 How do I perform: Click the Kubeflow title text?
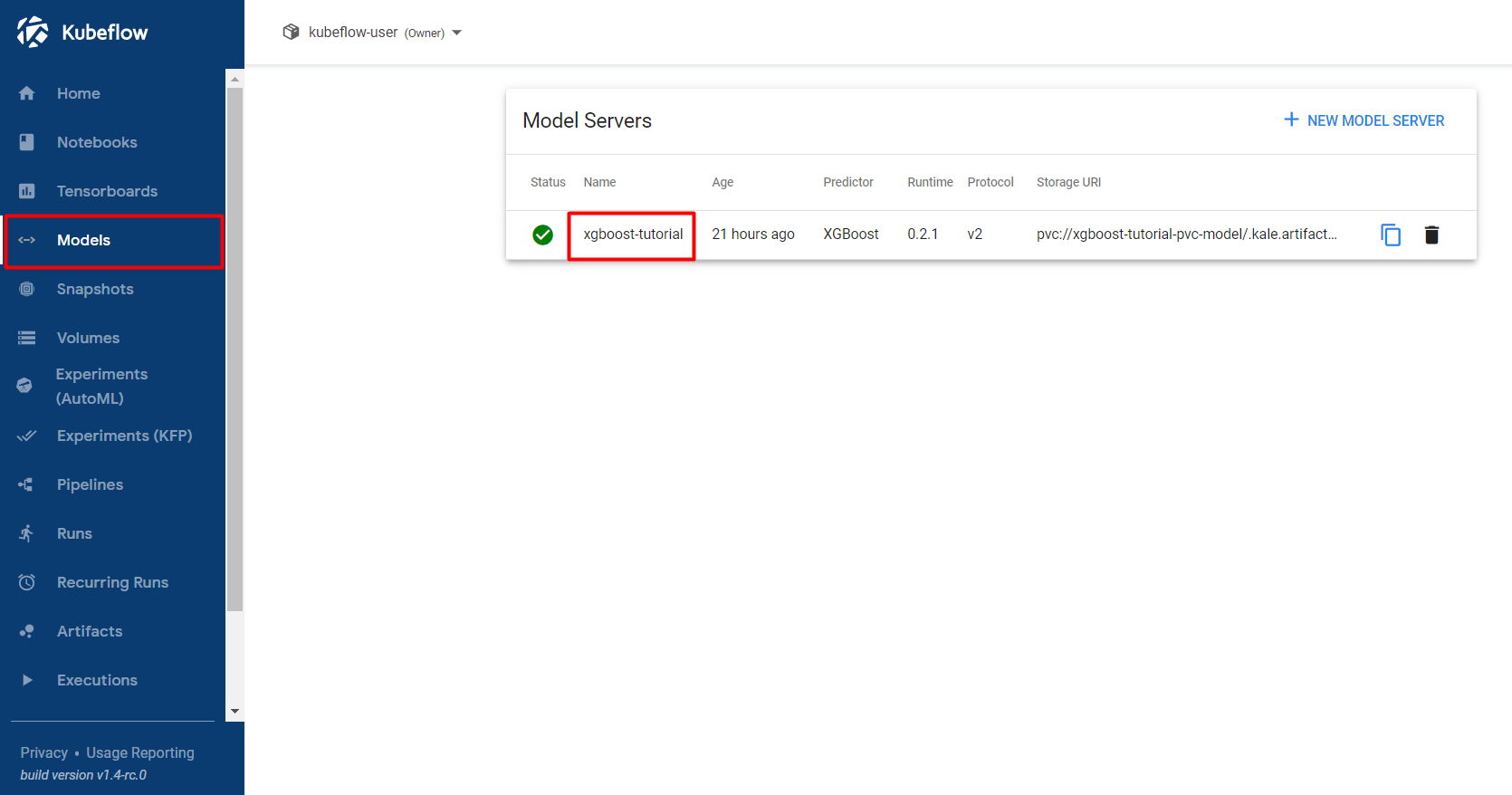click(x=104, y=33)
